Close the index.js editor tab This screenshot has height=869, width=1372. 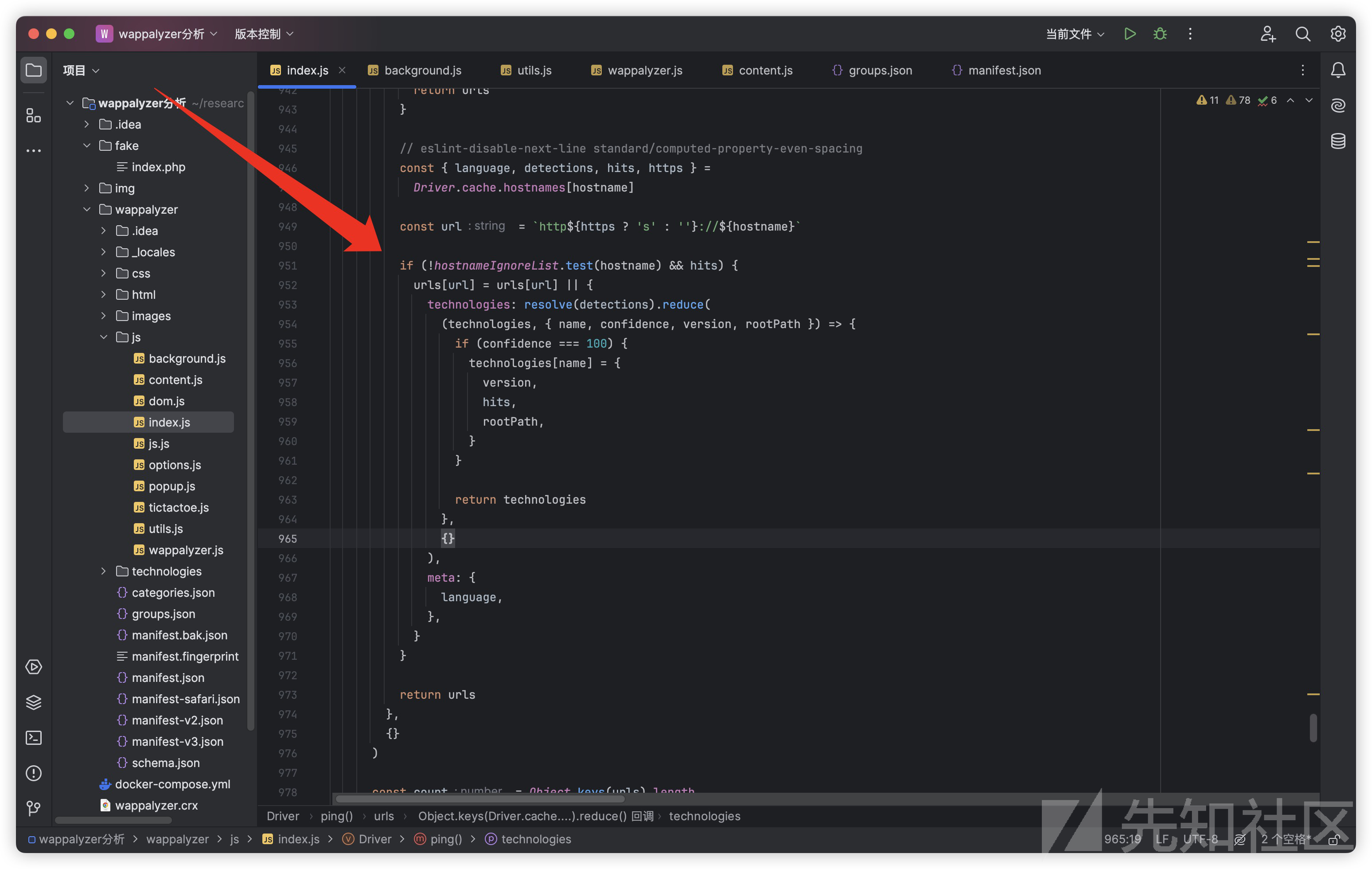tap(342, 70)
